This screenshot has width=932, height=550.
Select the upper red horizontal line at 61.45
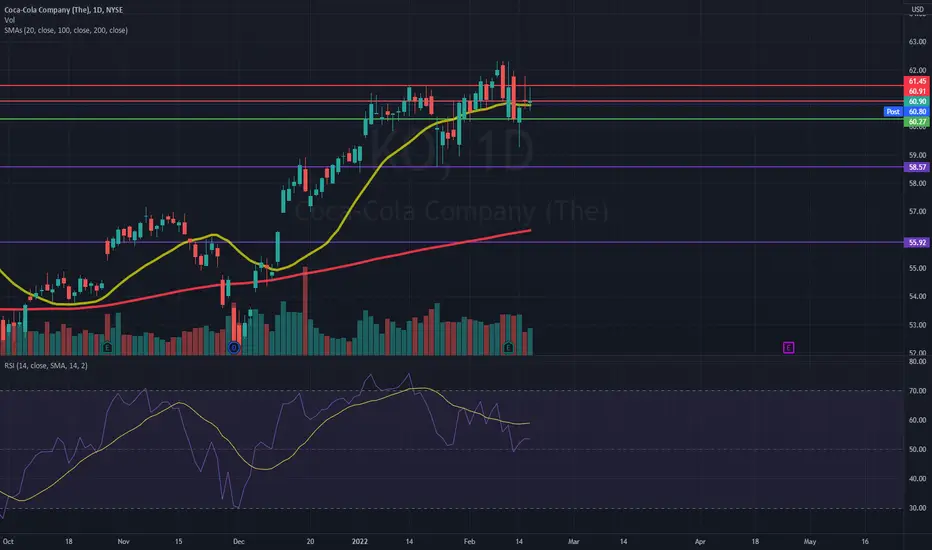(x=452, y=86)
